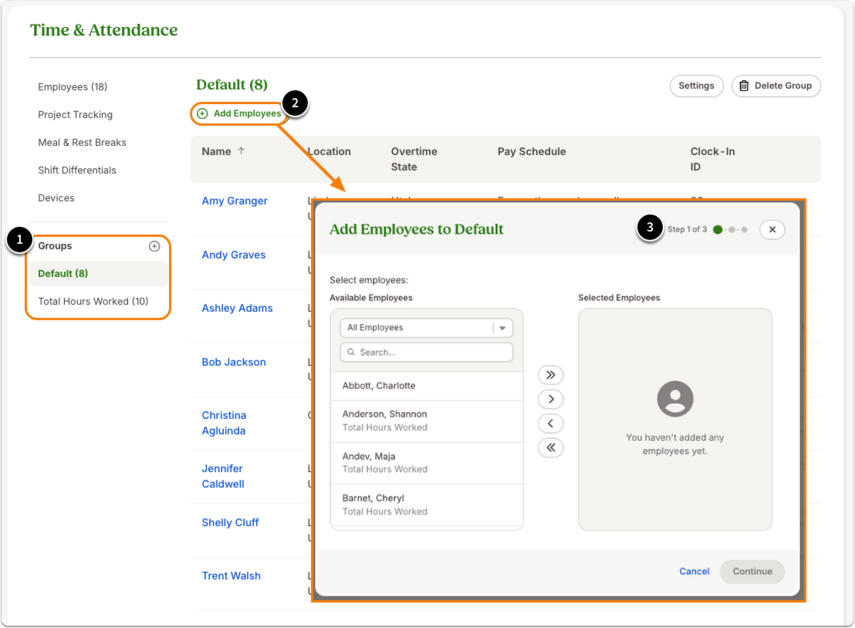The width and height of the screenshot is (855, 628).
Task: Select Abbott, Charlotte in available employees
Action: point(426,386)
